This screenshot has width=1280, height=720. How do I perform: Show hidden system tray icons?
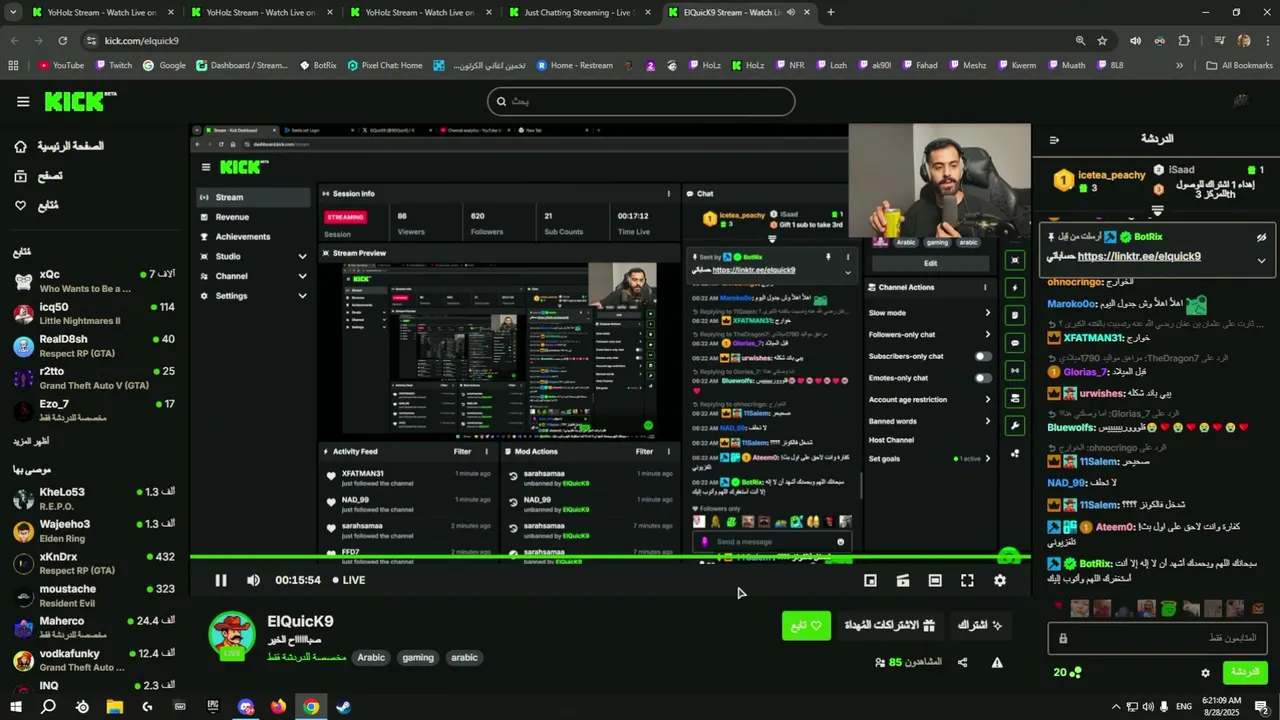click(1116, 707)
